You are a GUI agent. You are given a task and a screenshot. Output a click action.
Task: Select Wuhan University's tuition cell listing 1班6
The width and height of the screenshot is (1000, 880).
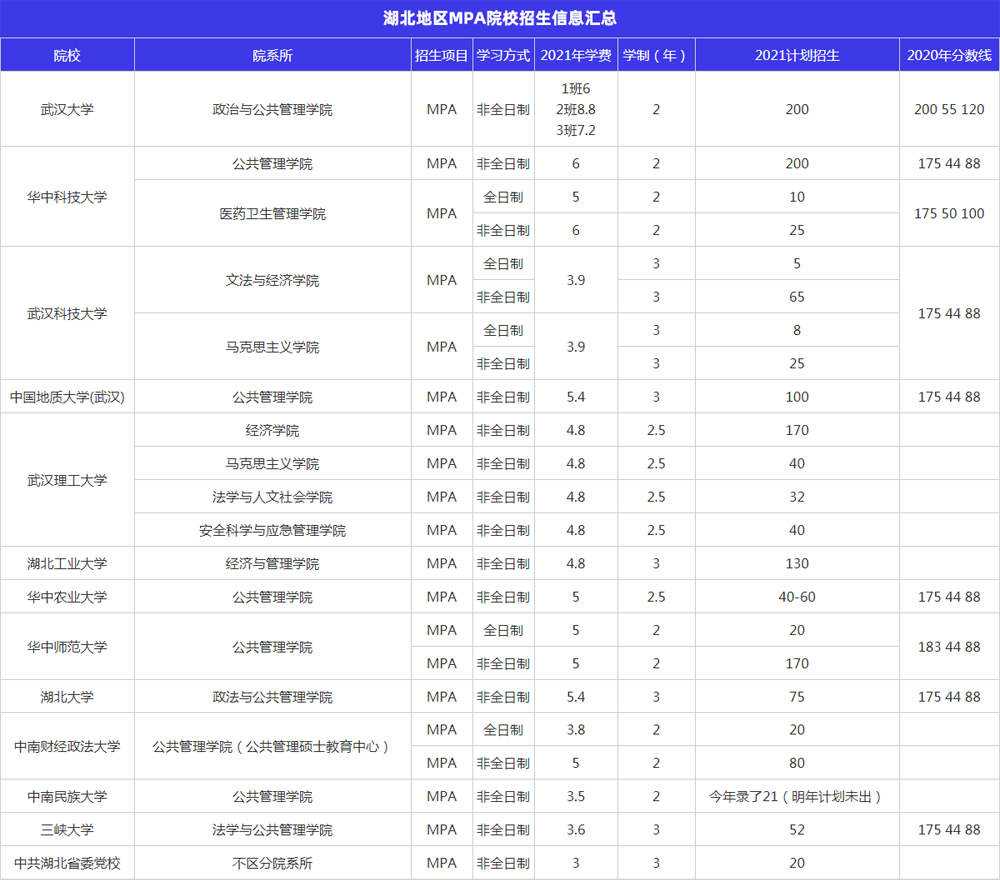click(x=575, y=109)
